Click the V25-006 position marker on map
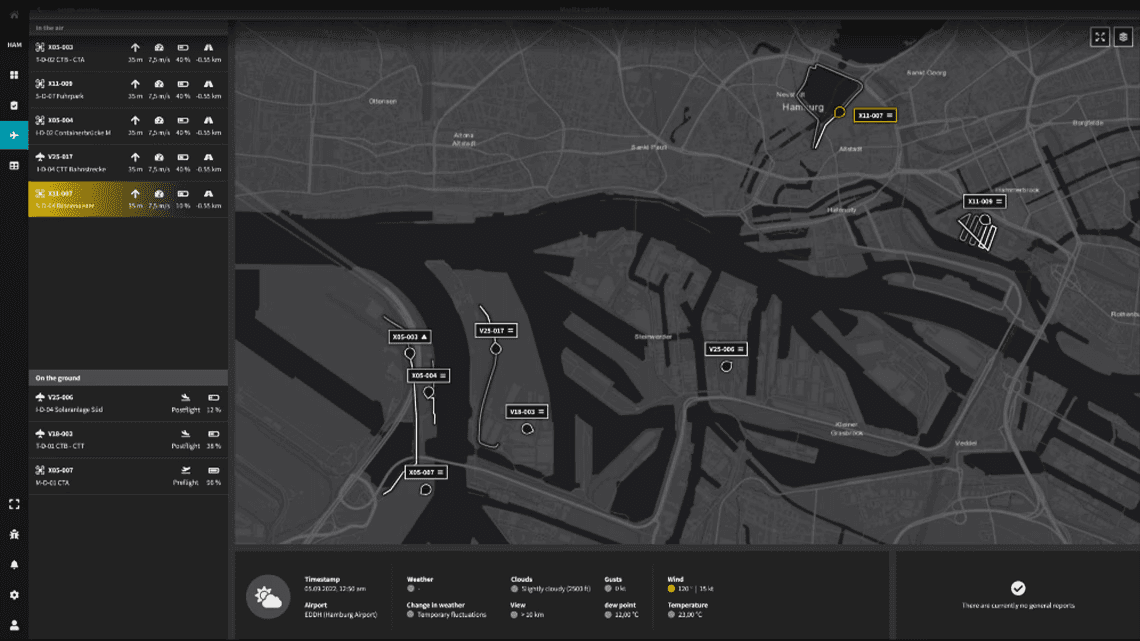Image resolution: width=1140 pixels, height=641 pixels. click(726, 366)
